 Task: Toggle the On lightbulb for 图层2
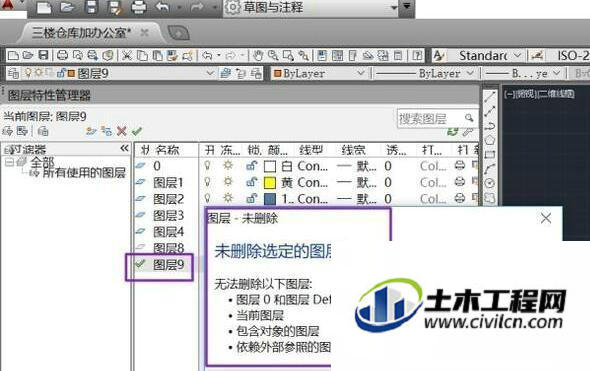[x=207, y=198]
